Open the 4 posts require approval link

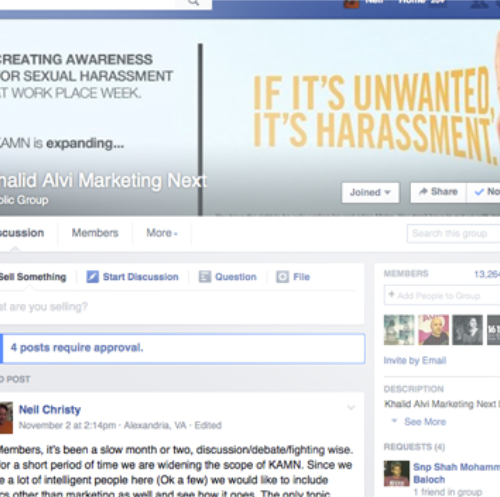(x=77, y=348)
